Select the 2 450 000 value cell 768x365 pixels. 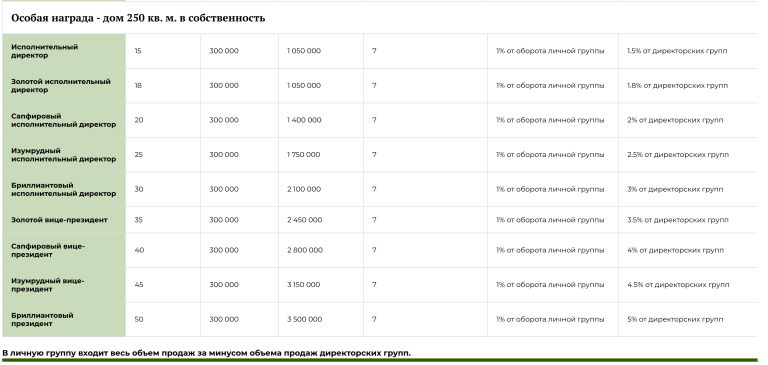point(321,220)
